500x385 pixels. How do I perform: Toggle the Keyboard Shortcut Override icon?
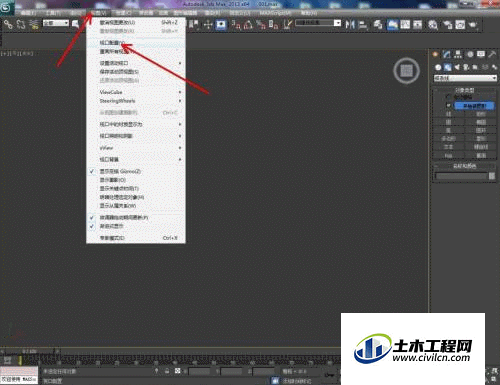coord(221,25)
